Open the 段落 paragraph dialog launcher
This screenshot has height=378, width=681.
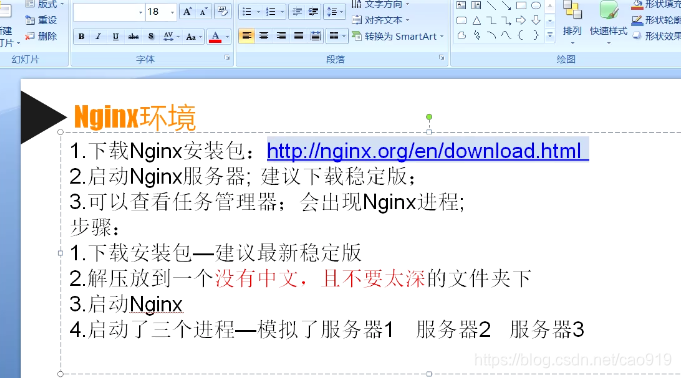coord(442,58)
